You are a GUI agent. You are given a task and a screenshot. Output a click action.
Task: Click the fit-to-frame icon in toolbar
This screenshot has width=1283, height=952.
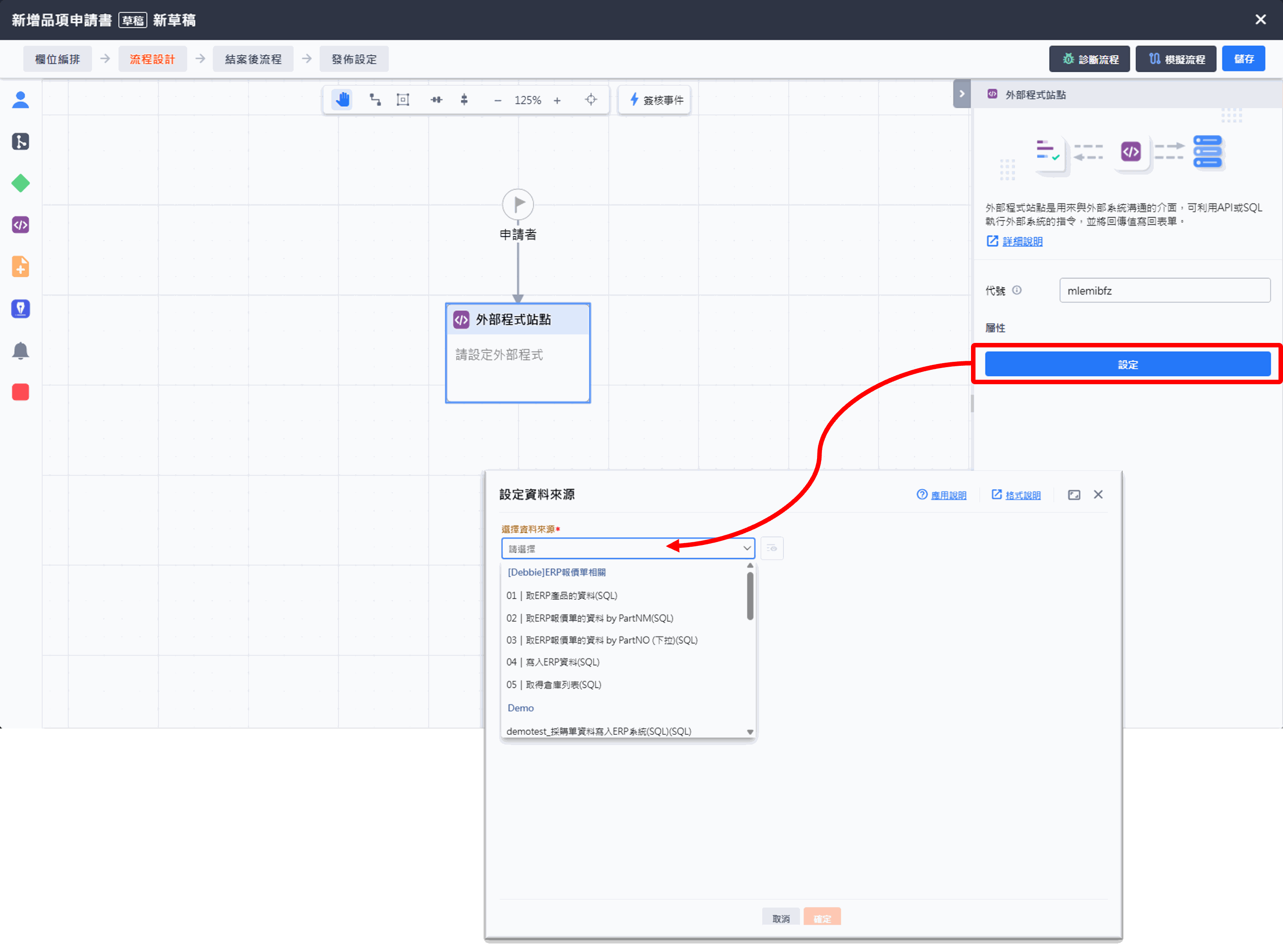403,100
